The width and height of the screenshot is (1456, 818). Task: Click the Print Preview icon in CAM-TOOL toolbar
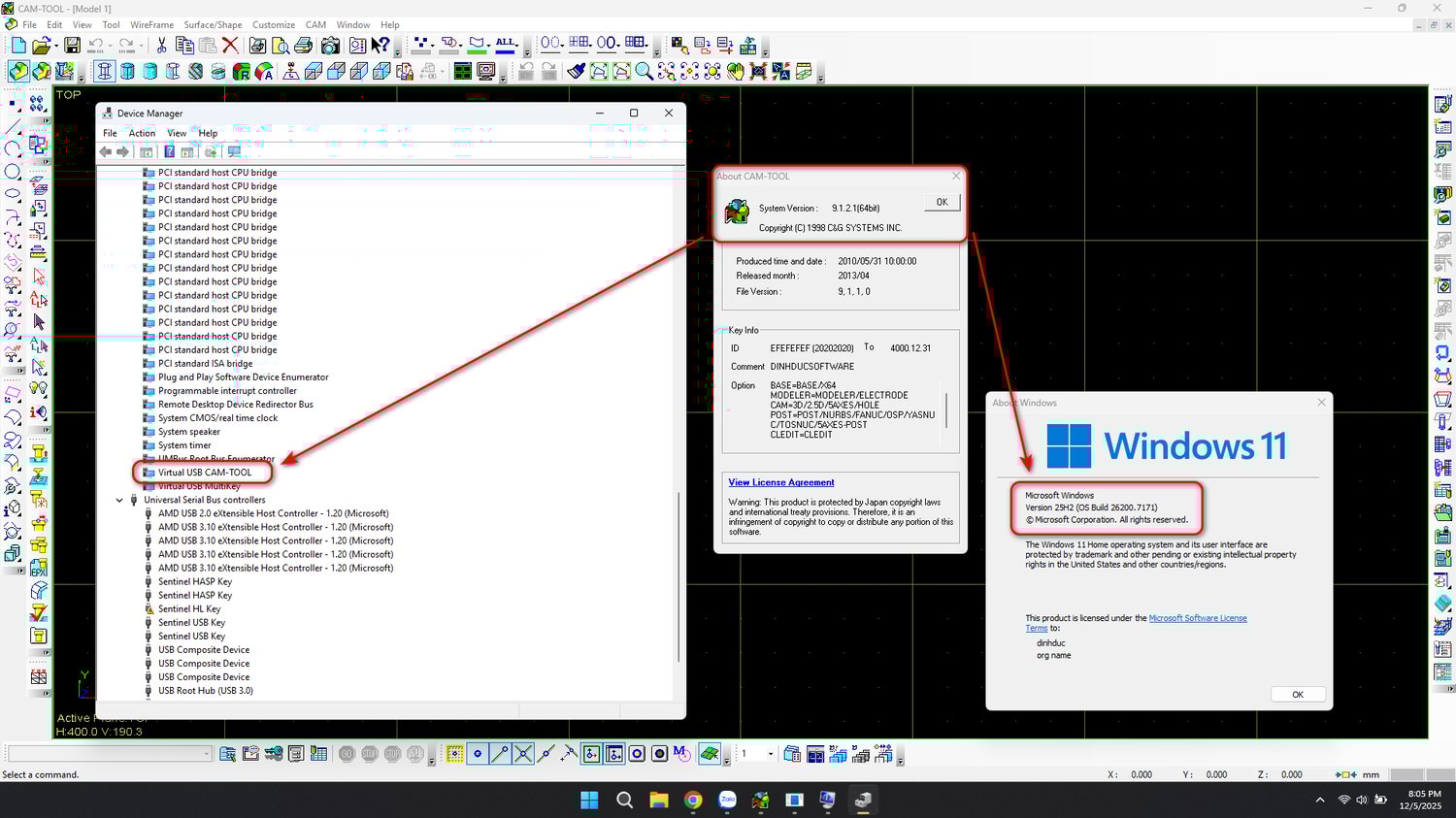[280, 46]
